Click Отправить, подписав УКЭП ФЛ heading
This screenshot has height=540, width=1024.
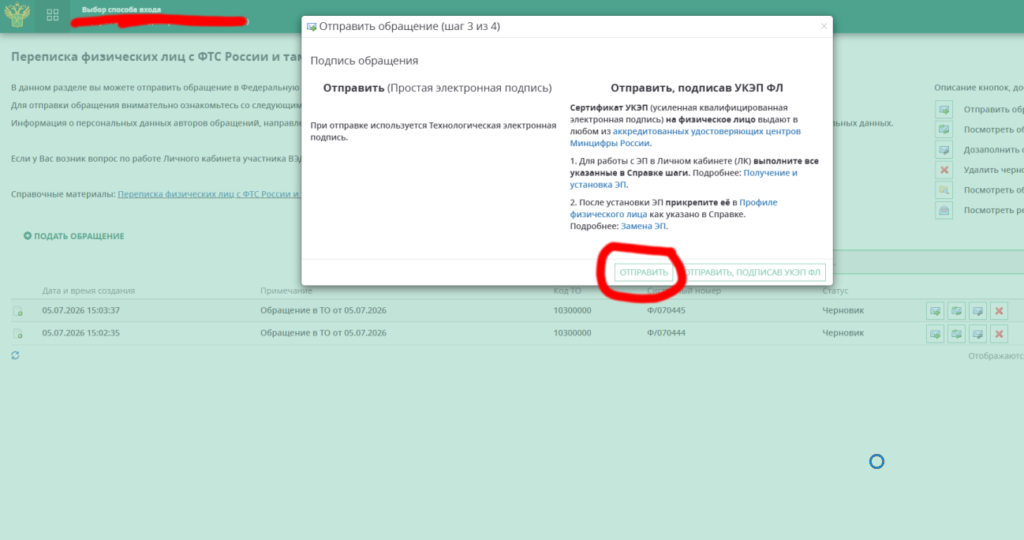696,87
